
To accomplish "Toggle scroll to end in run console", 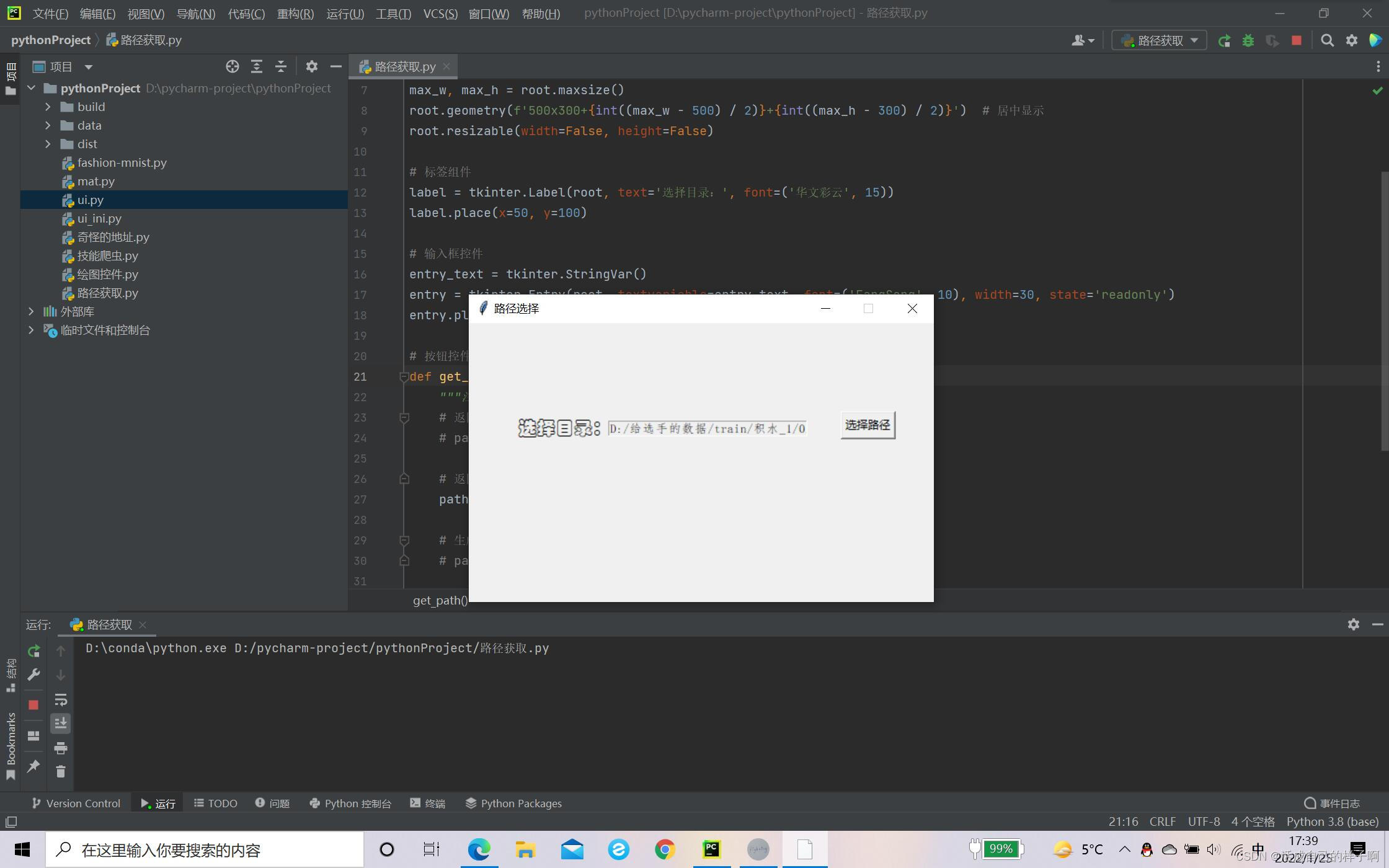I will coord(60,724).
